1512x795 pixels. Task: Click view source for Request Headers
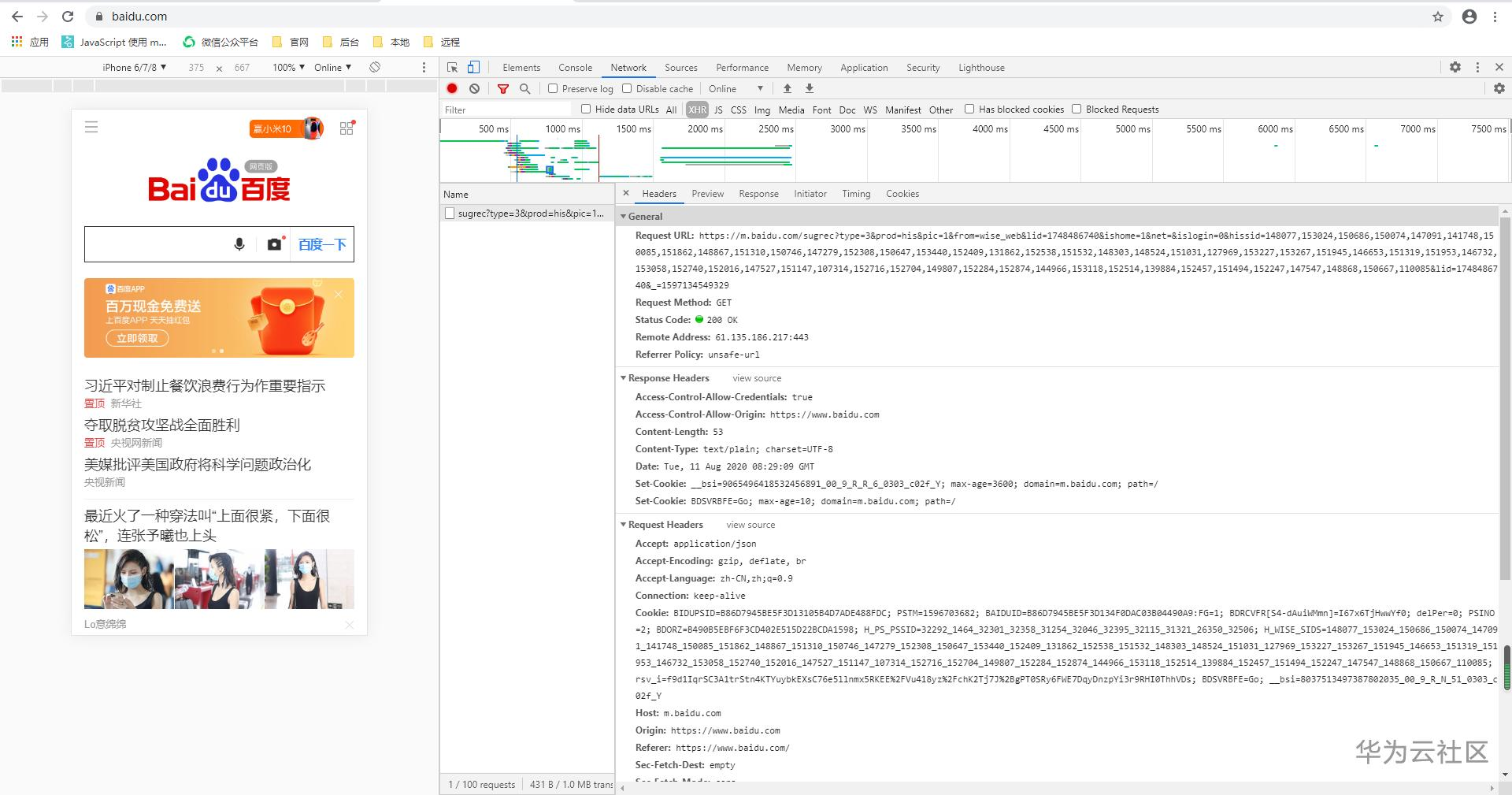click(750, 525)
